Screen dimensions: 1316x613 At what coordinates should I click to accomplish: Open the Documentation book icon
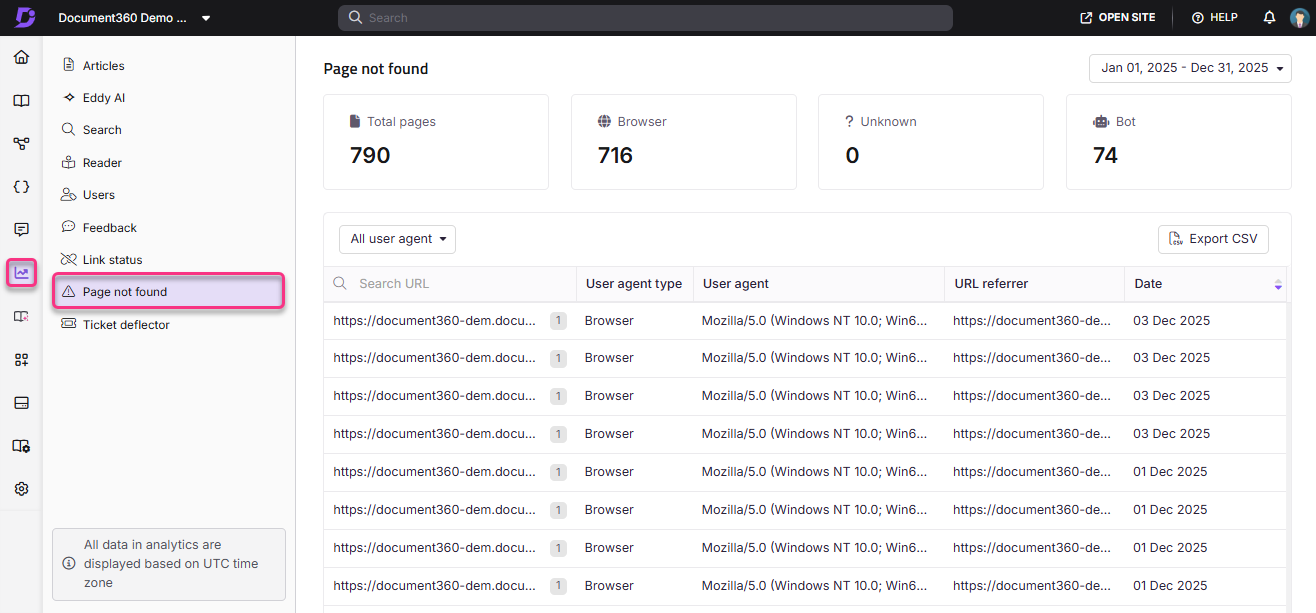pos(21,101)
